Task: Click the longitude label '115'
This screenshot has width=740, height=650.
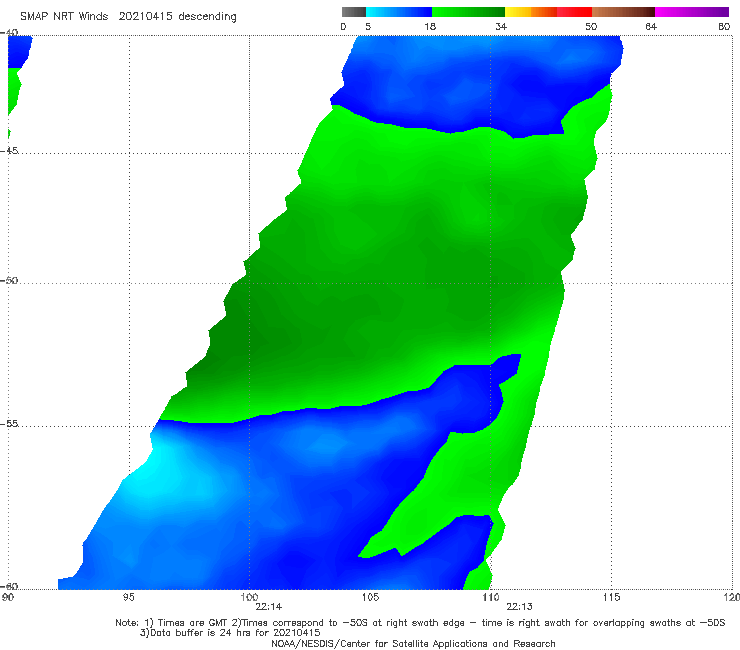Action: pyautogui.click(x=611, y=598)
